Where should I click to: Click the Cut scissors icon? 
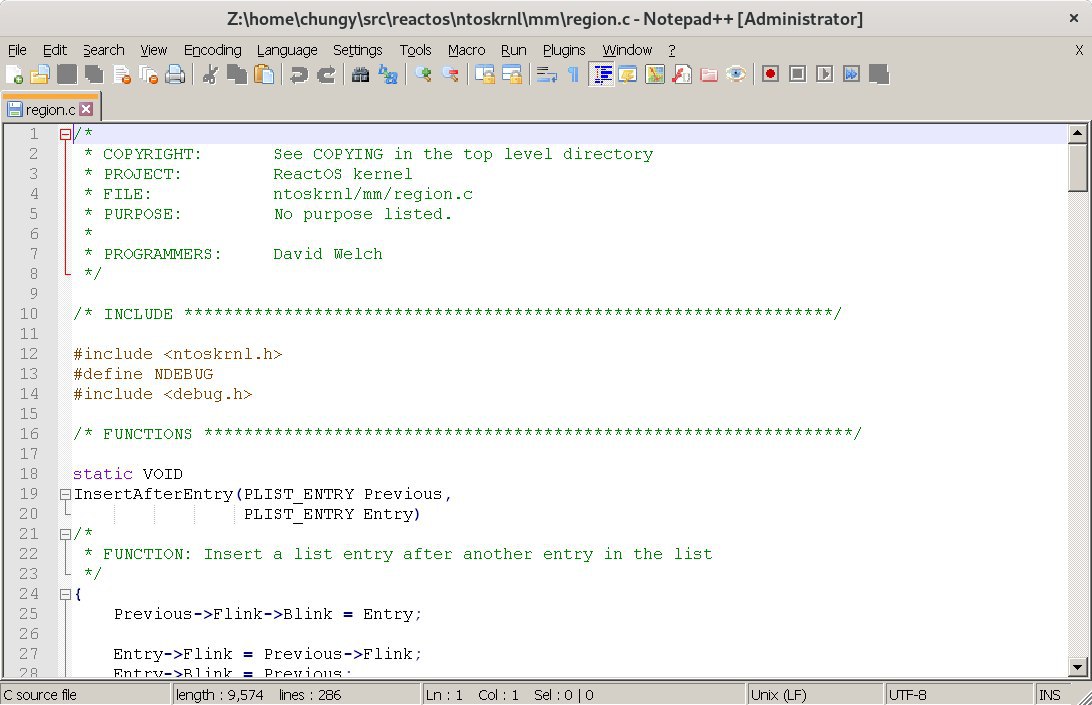210,75
